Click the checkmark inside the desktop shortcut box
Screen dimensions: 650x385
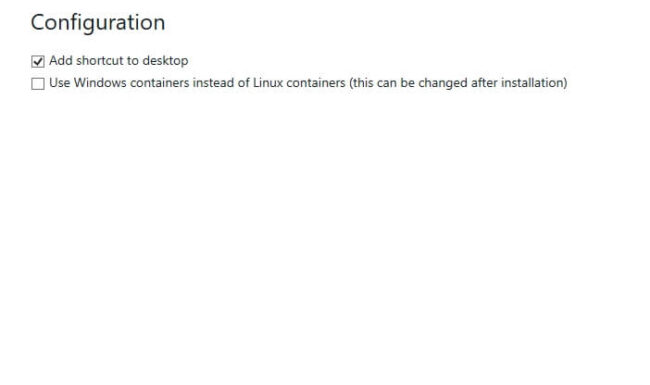[x=38, y=61]
